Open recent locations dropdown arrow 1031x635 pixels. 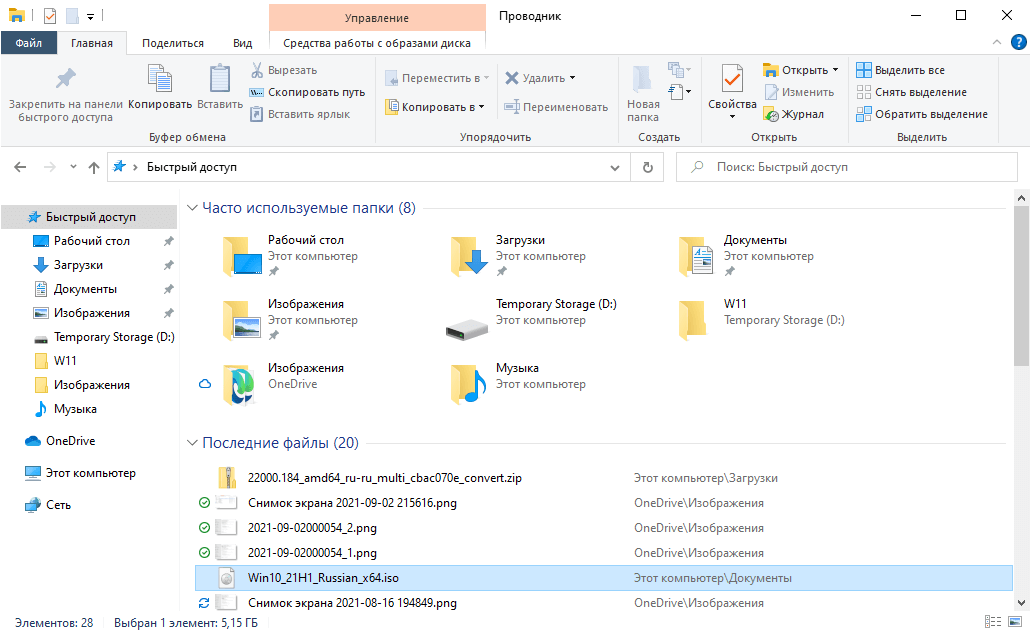tap(73, 167)
